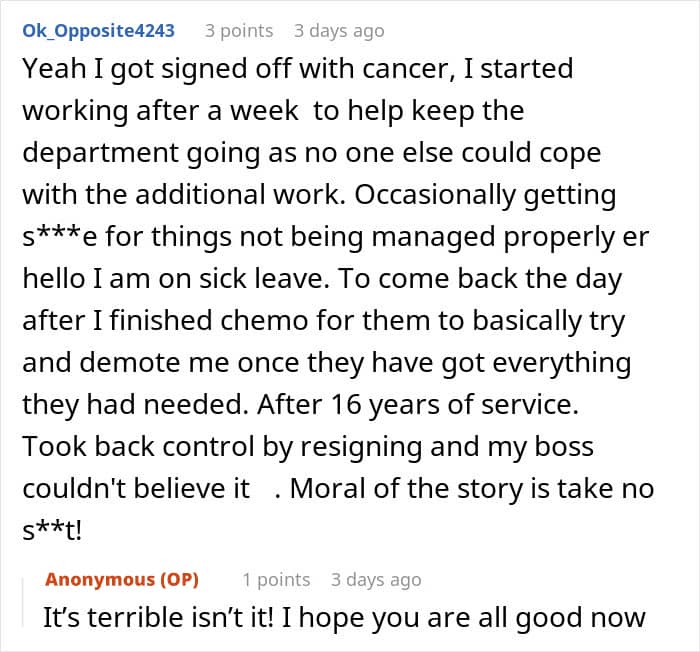Click the line starting "Yeah I got signed off"
Screen dimensions: 700x652
298,69
